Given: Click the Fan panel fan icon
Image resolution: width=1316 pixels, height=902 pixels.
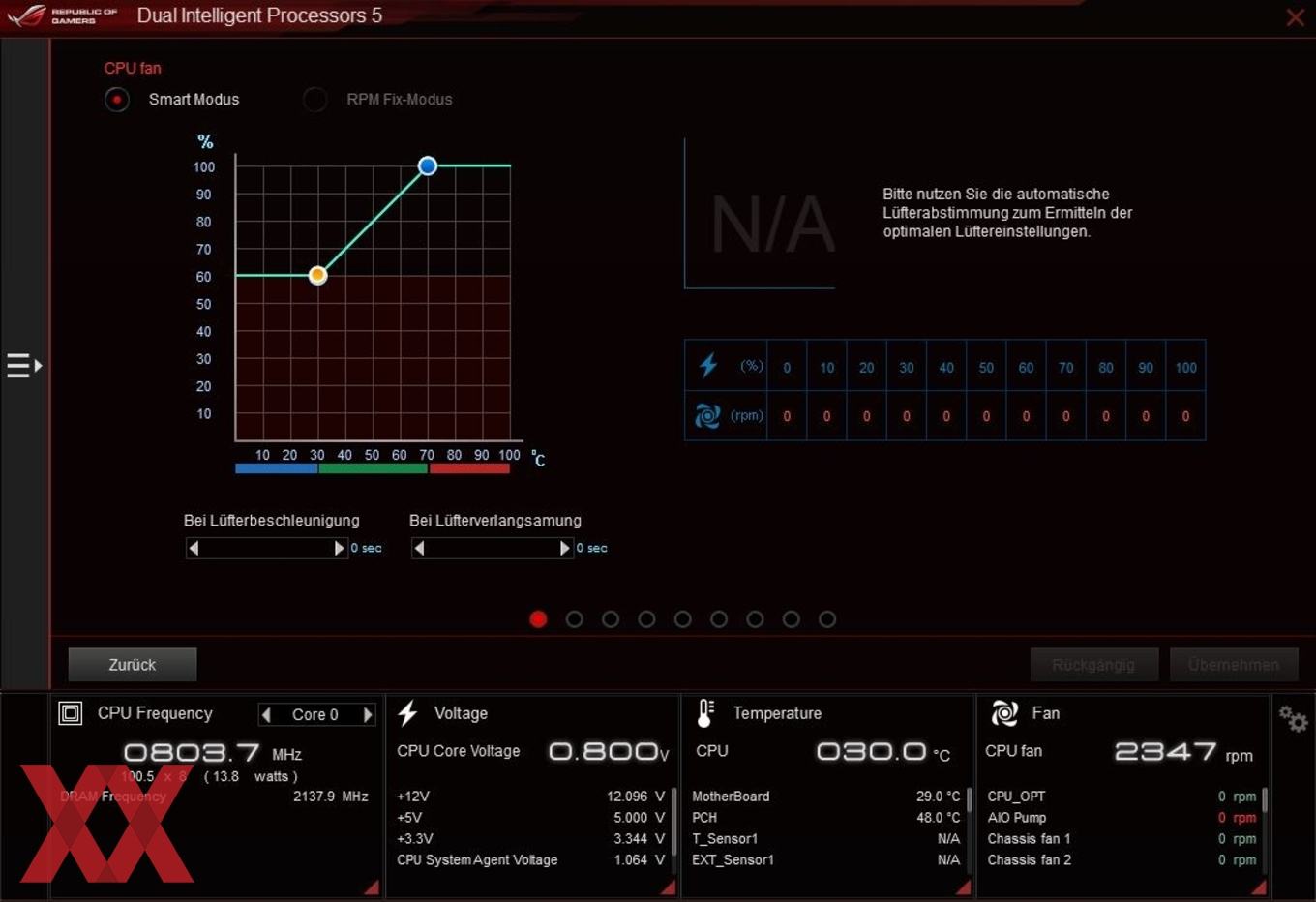Looking at the screenshot, I should point(1004,713).
